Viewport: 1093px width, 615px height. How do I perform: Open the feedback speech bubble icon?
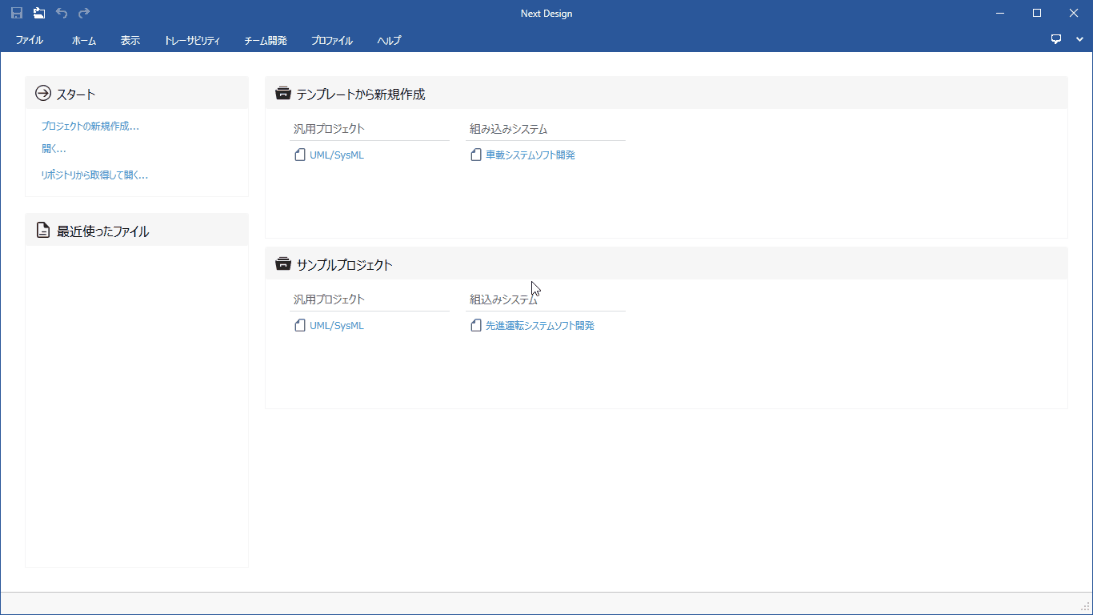1056,39
